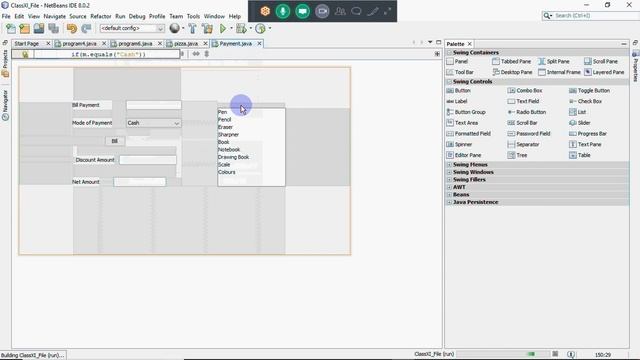
Task: Click the Redo toolbar icon
Action: point(86,29)
